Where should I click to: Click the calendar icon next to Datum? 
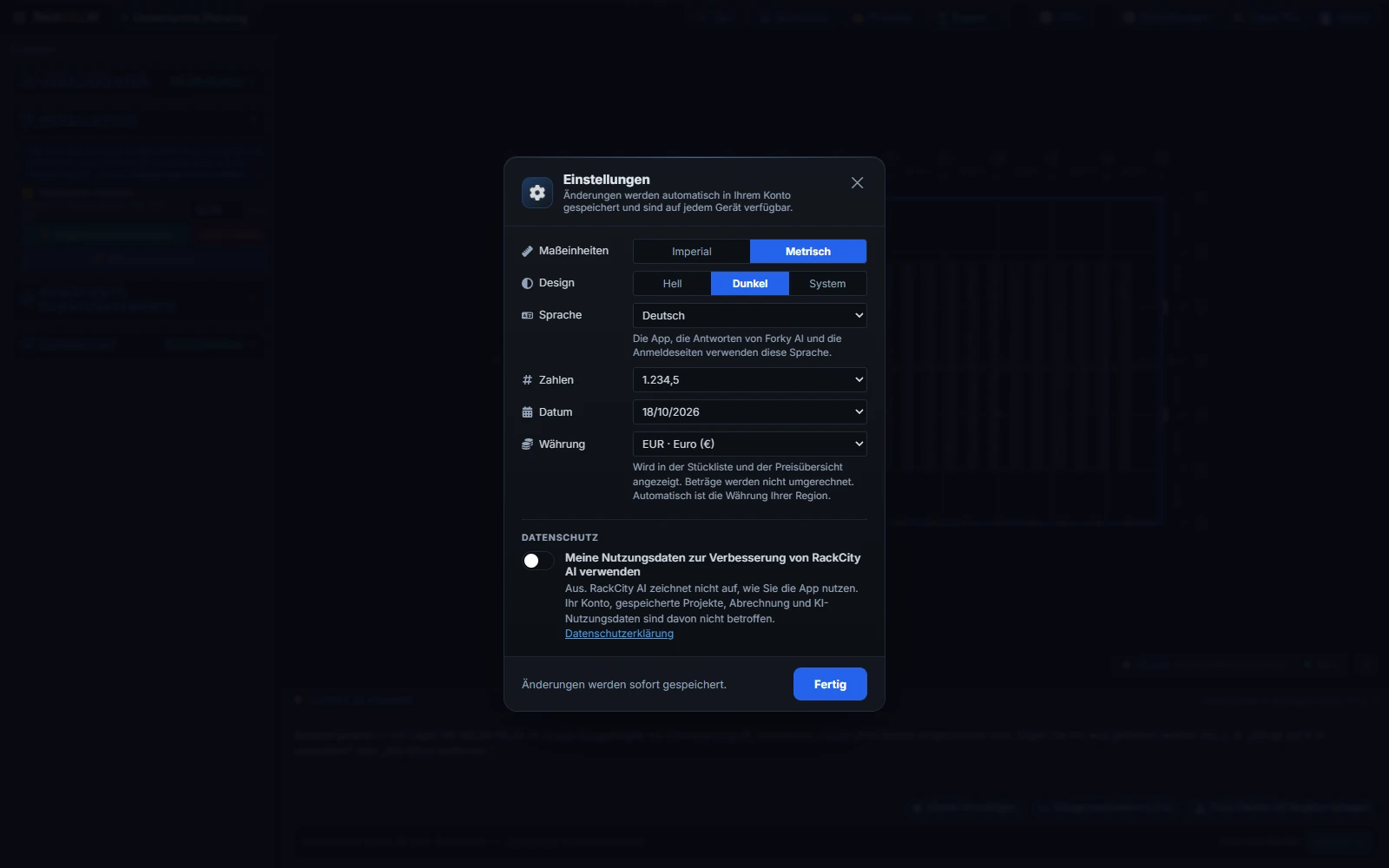click(x=527, y=412)
